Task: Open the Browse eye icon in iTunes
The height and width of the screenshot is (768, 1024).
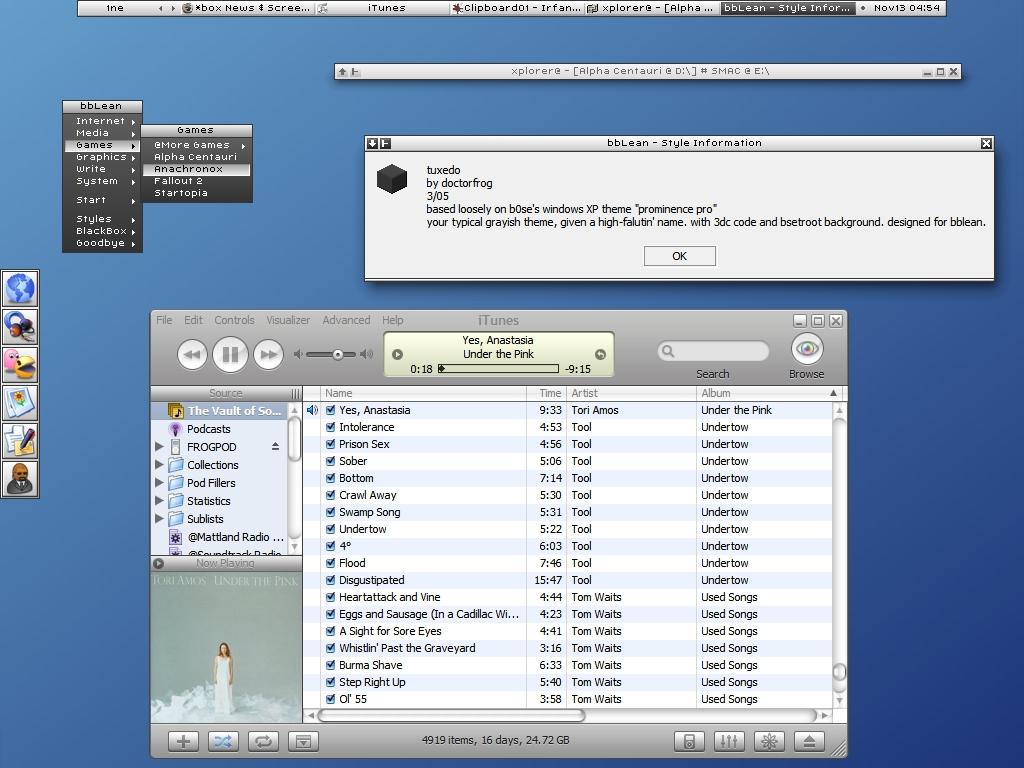Action: [x=807, y=349]
